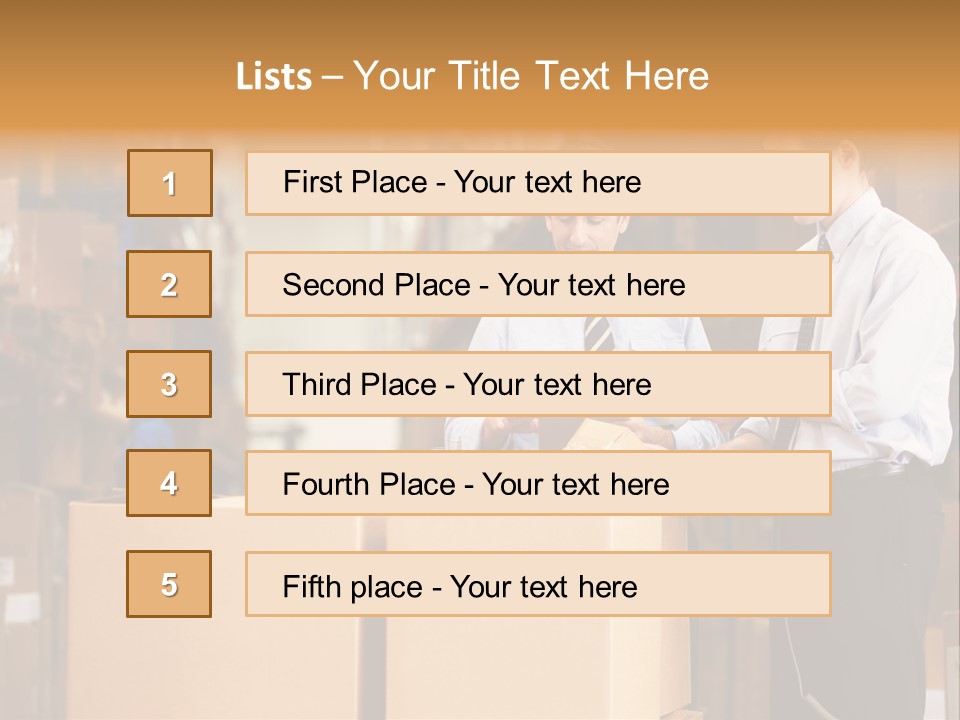
Task: Click the number 5 box
Action: [x=169, y=584]
